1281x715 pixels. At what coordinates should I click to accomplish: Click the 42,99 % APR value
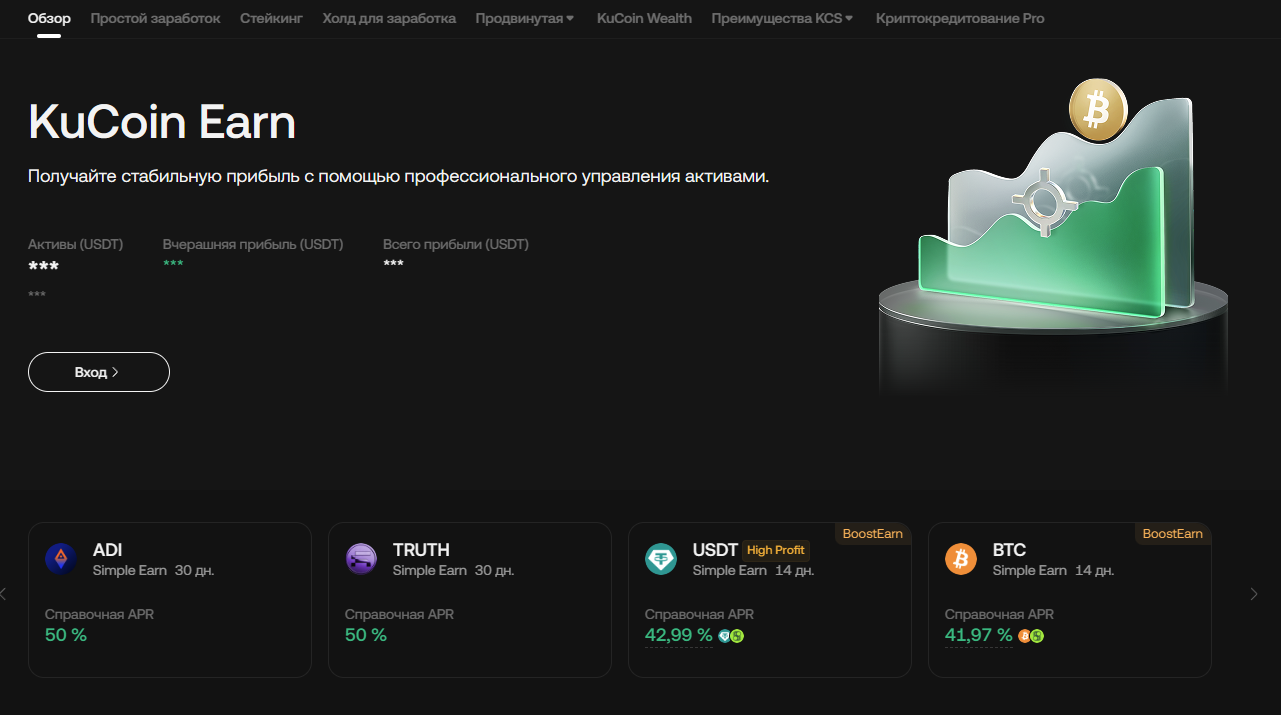679,635
